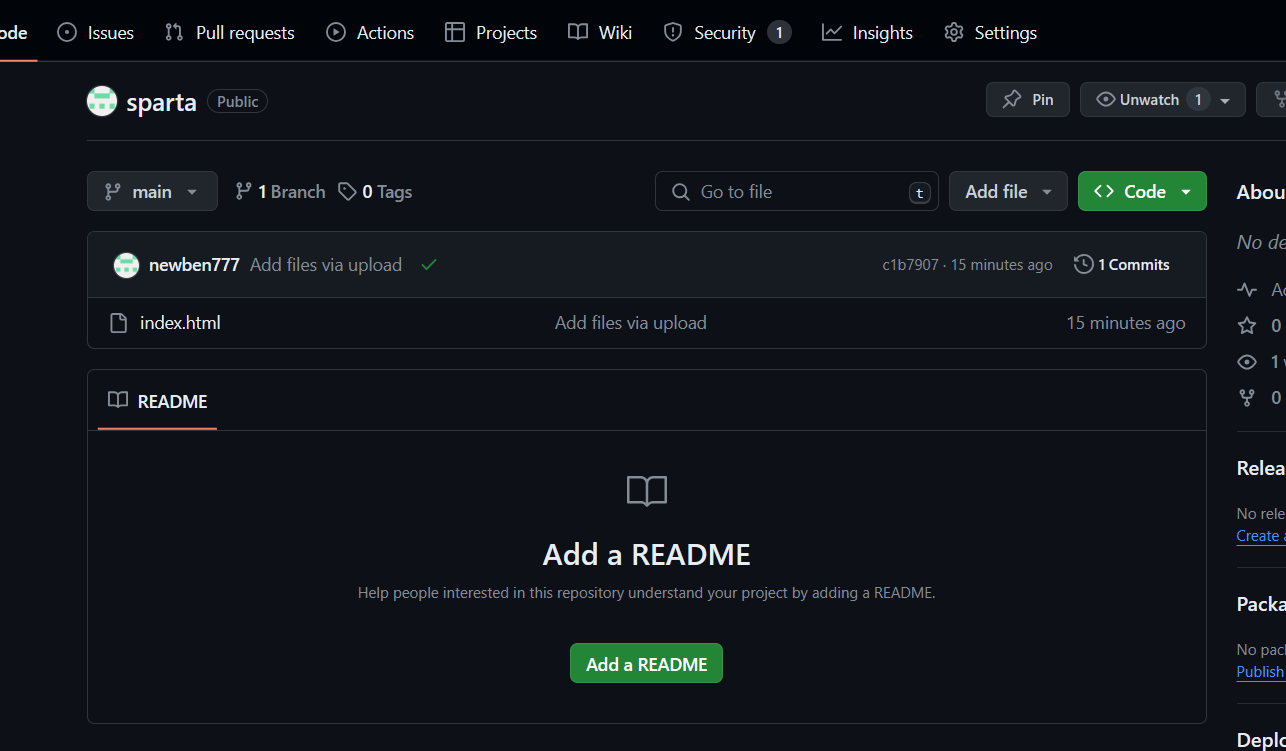This screenshot has height=751, width=1286.
Task: Show the Insights tab
Action: click(x=867, y=32)
